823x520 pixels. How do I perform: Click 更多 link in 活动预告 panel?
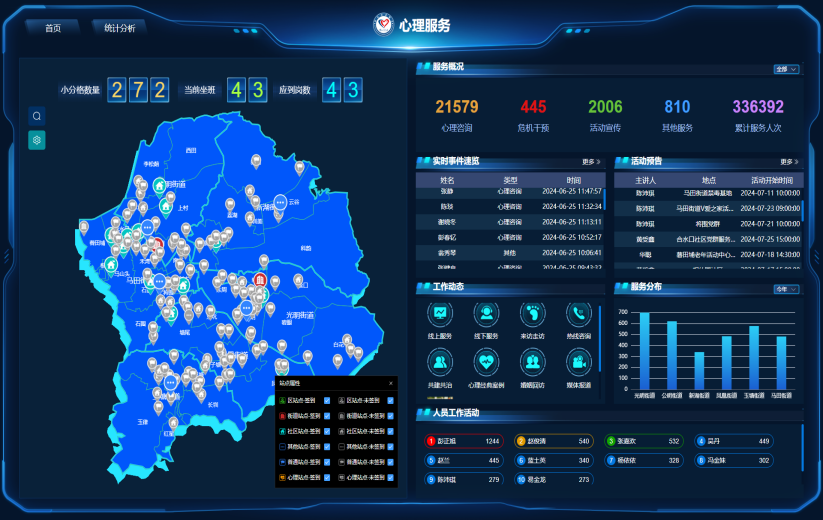tap(789, 161)
